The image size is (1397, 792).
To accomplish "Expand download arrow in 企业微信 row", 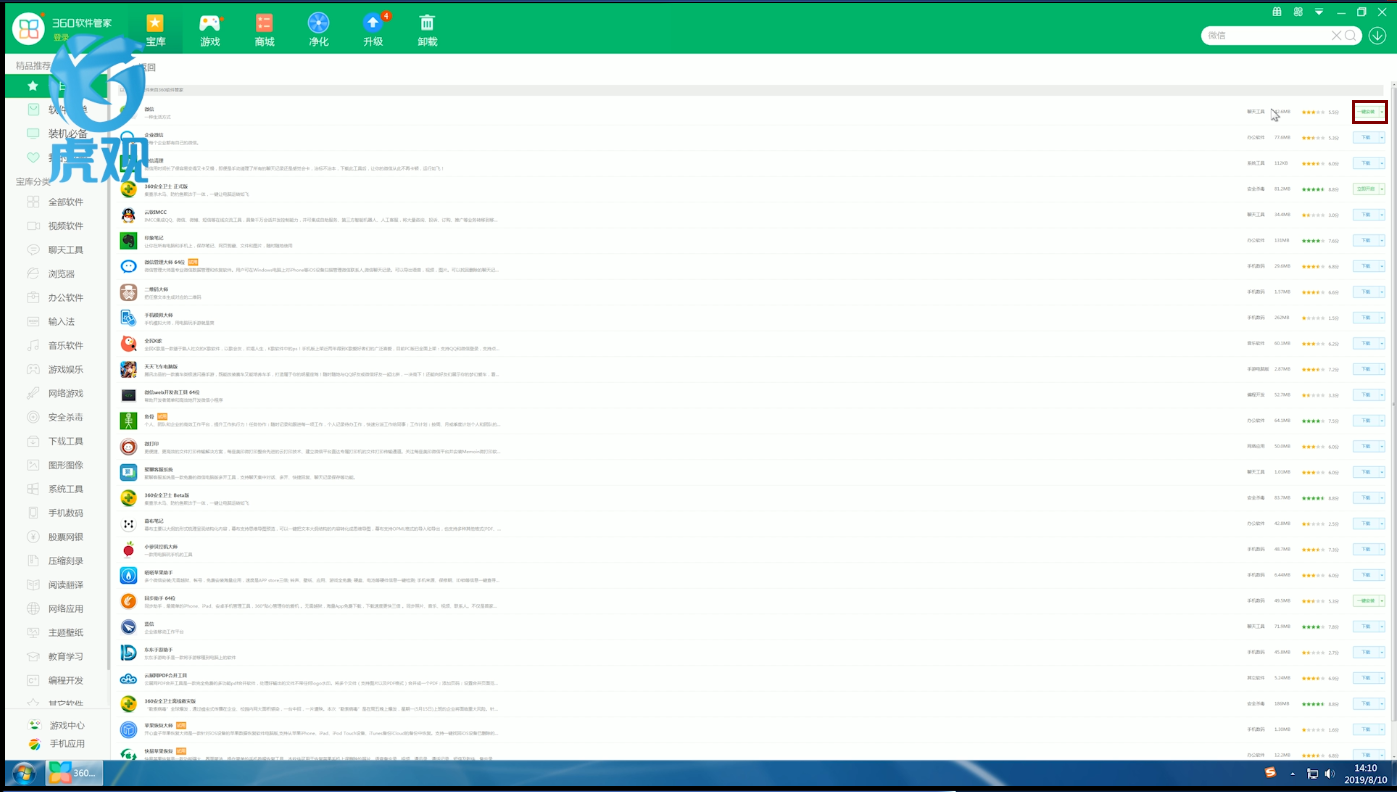I will coord(1382,138).
